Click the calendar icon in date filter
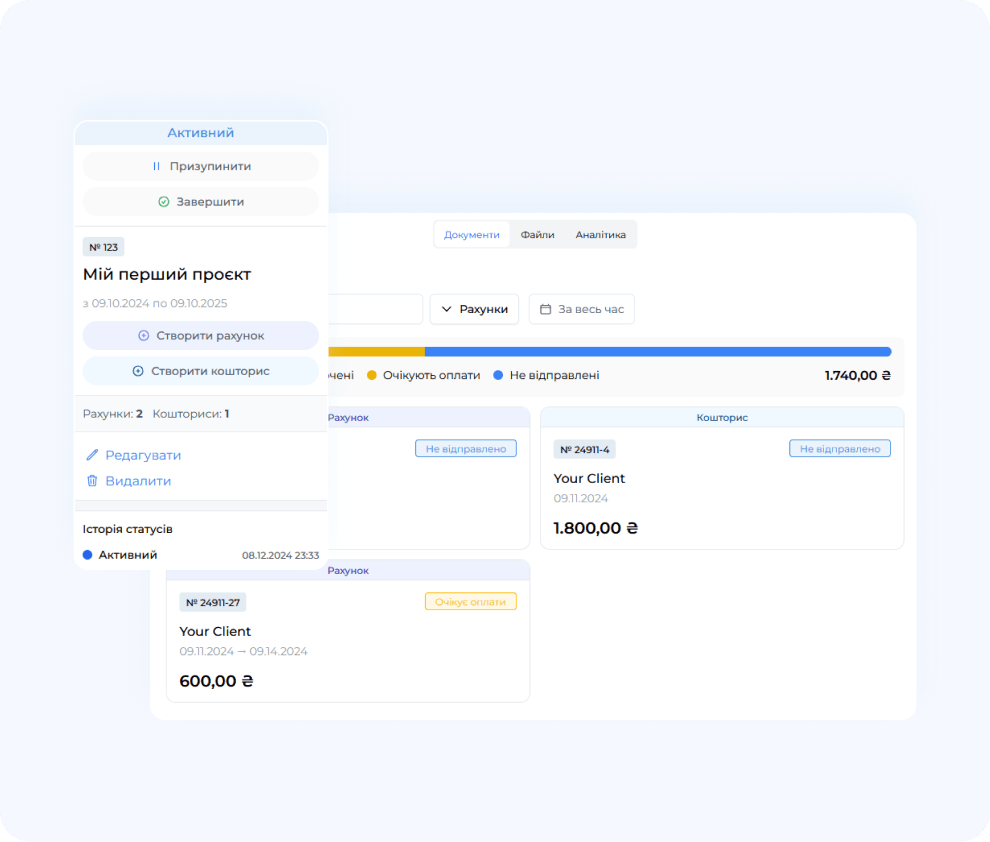Image resolution: width=990 pixels, height=842 pixels. [546, 310]
